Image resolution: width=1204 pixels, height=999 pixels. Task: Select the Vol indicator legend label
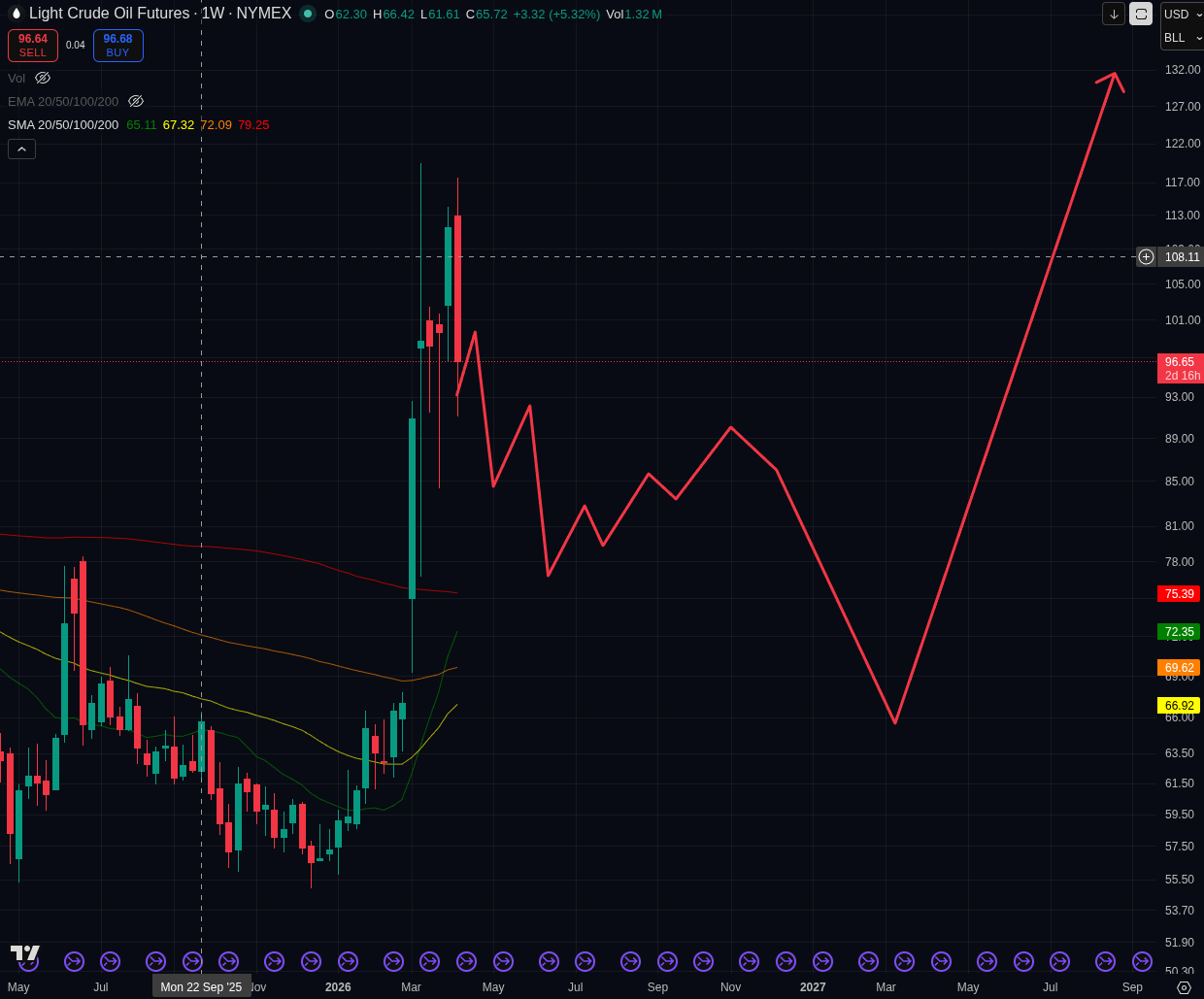(x=17, y=78)
